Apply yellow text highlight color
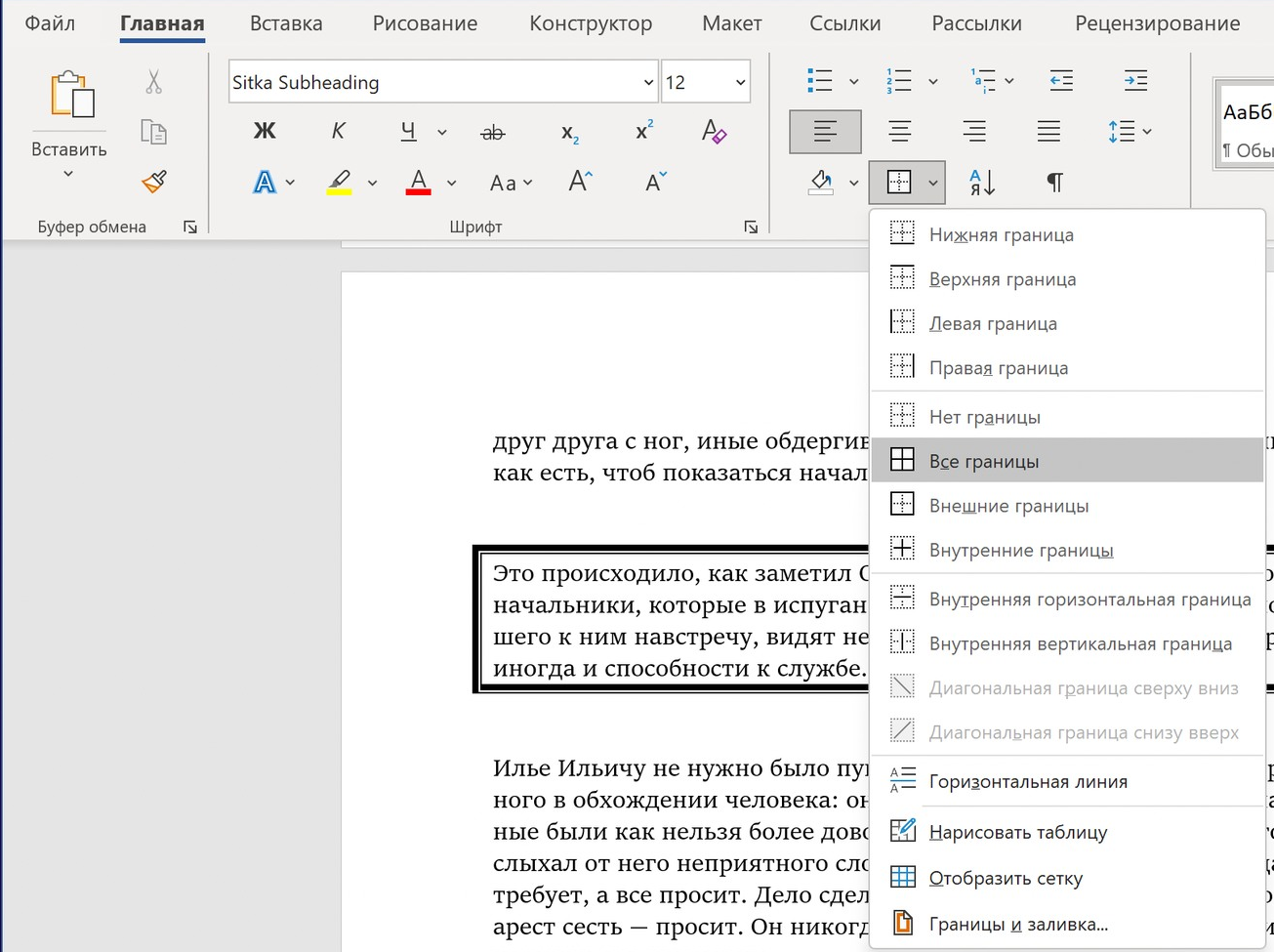Viewport: 1274px width, 952px height. 340,183
